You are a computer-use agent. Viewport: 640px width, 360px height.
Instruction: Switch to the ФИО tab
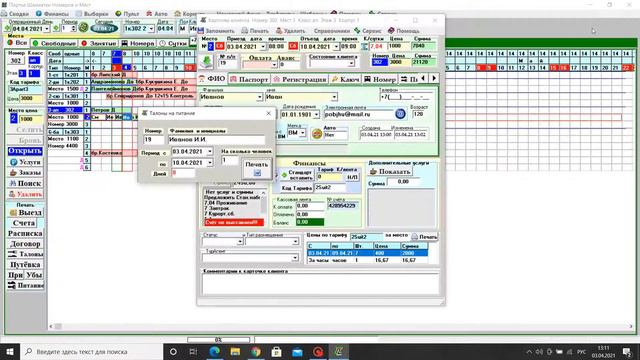[211, 79]
